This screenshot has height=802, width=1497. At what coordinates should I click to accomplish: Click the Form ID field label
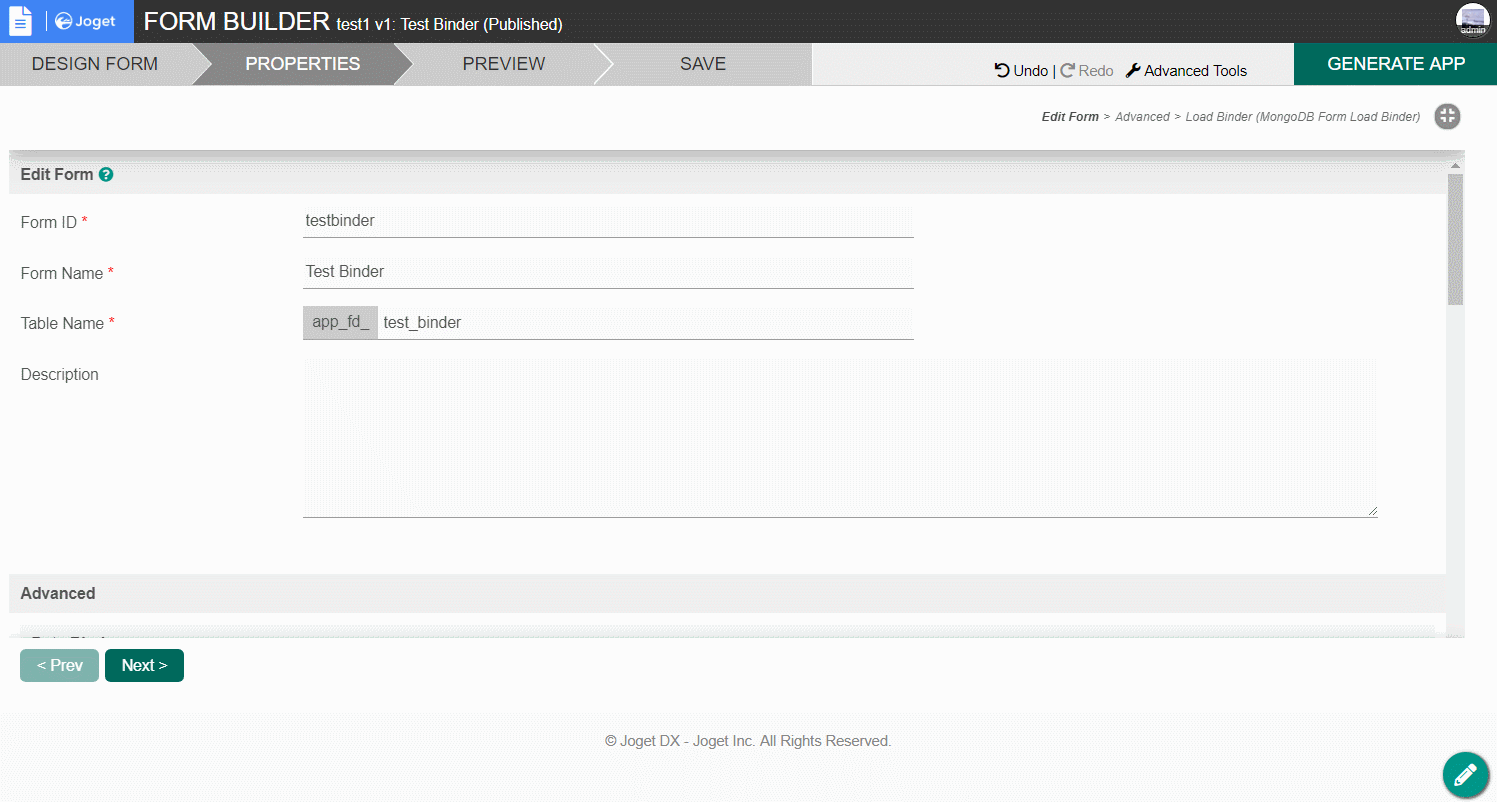(49, 222)
